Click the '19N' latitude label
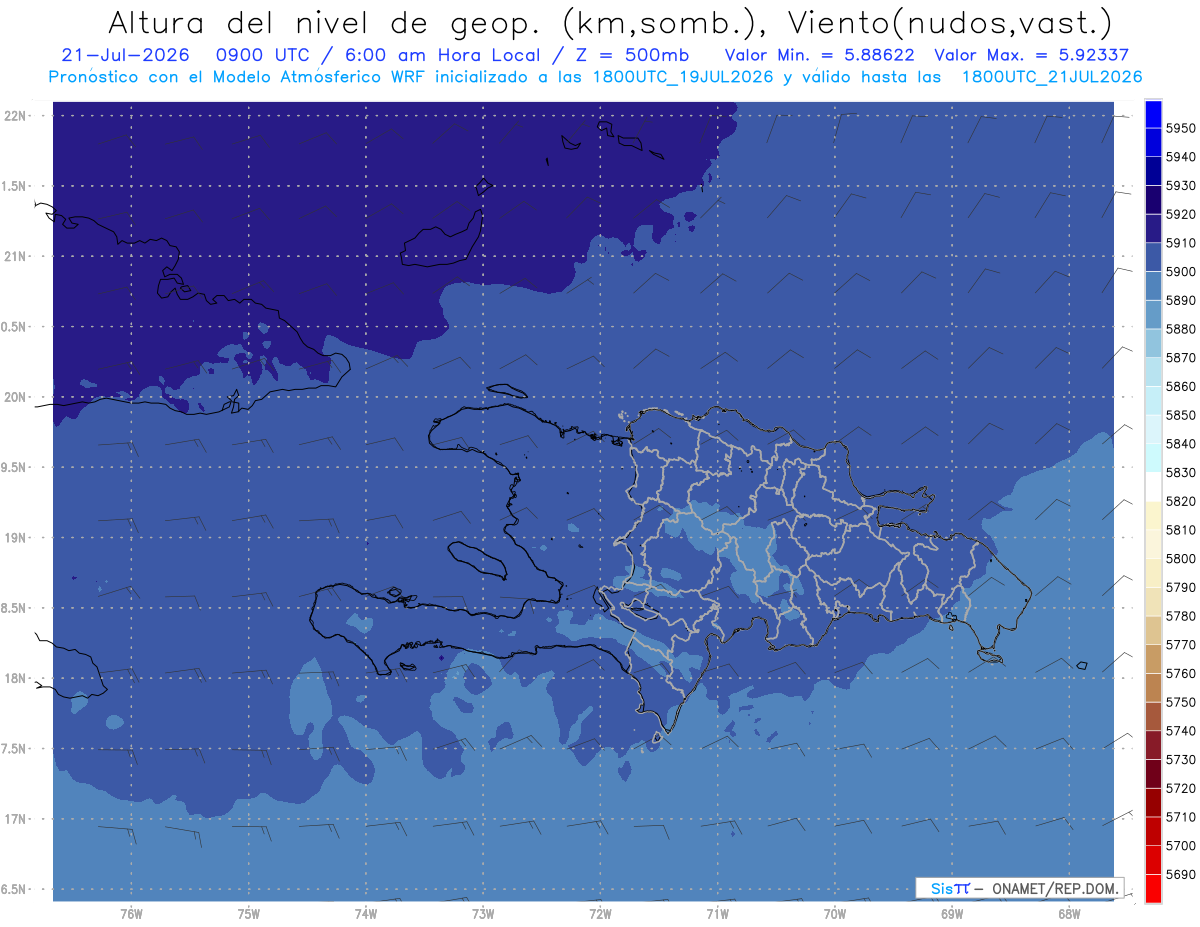This screenshot has height=927, width=1200. coord(15,537)
